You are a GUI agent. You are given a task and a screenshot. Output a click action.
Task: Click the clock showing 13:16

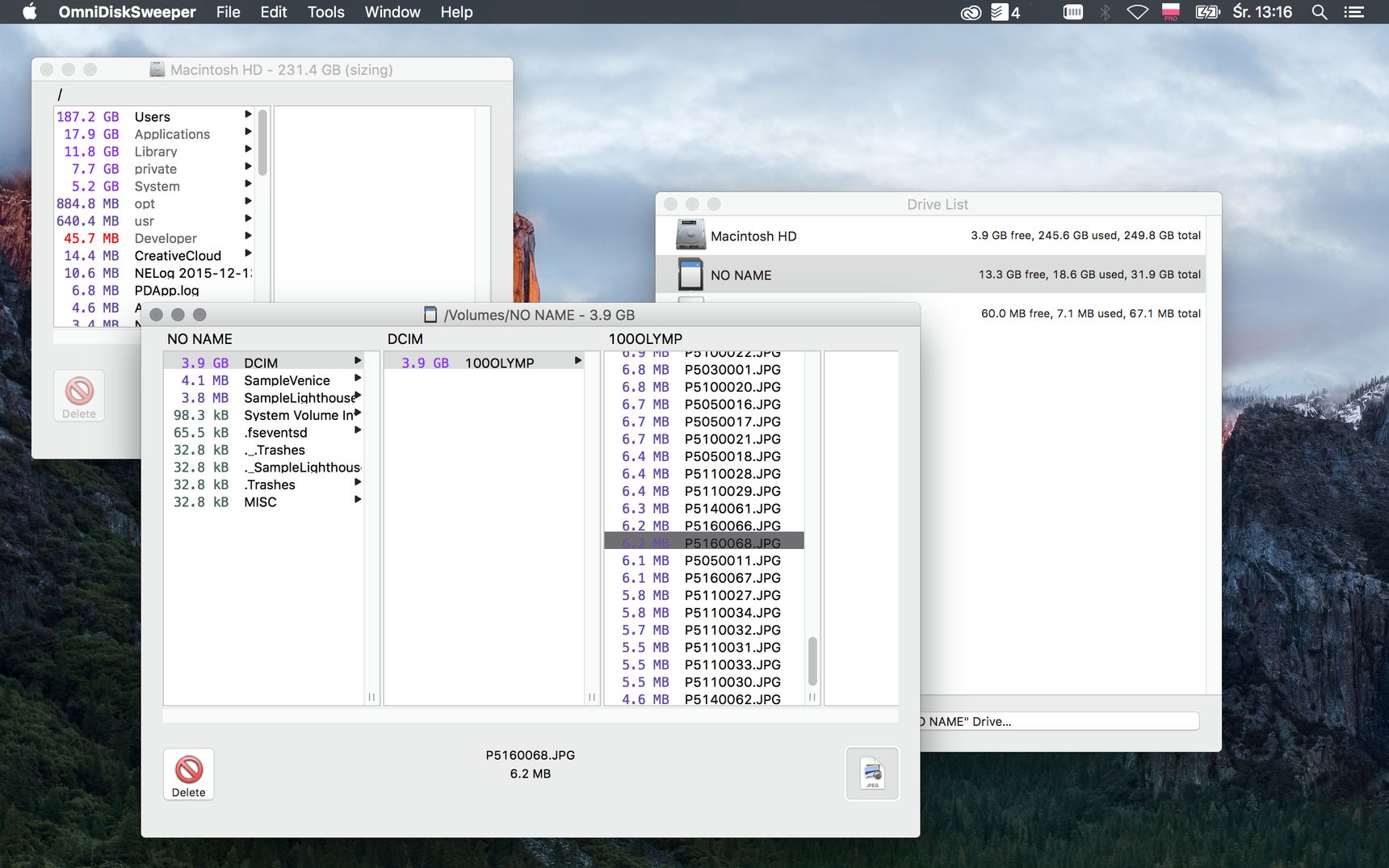1262,12
